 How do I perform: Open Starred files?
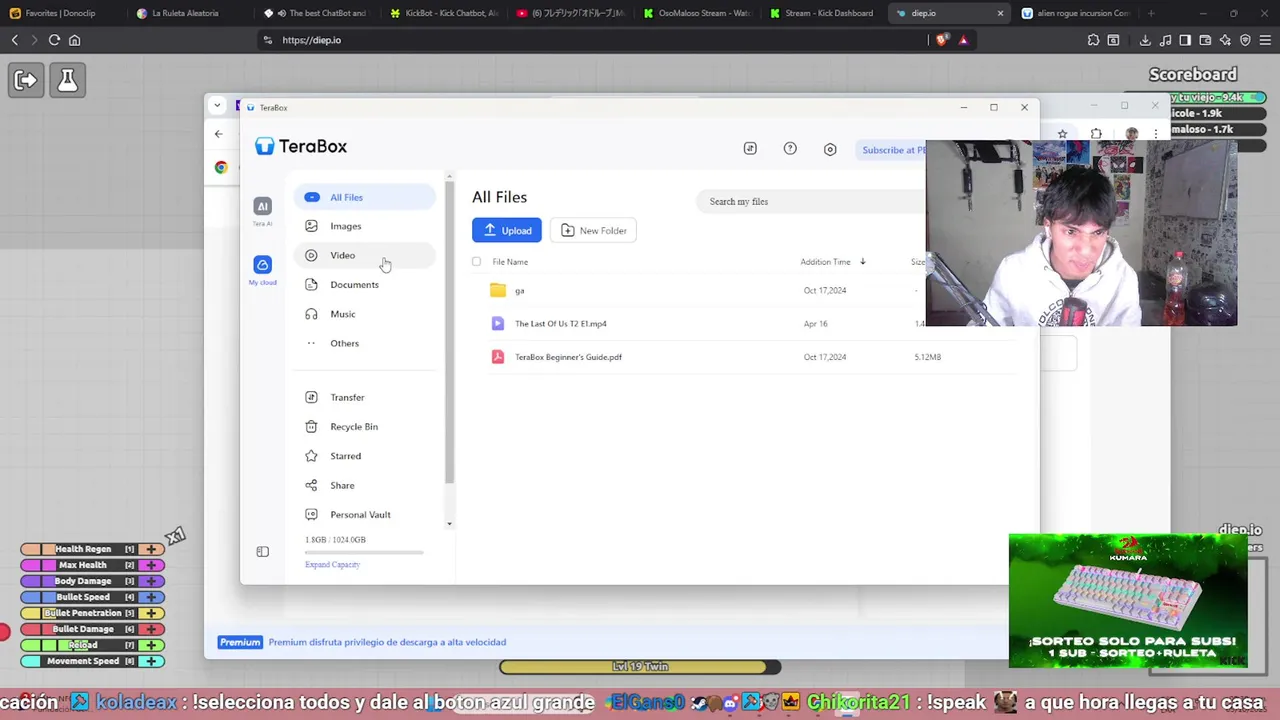(x=365, y=456)
